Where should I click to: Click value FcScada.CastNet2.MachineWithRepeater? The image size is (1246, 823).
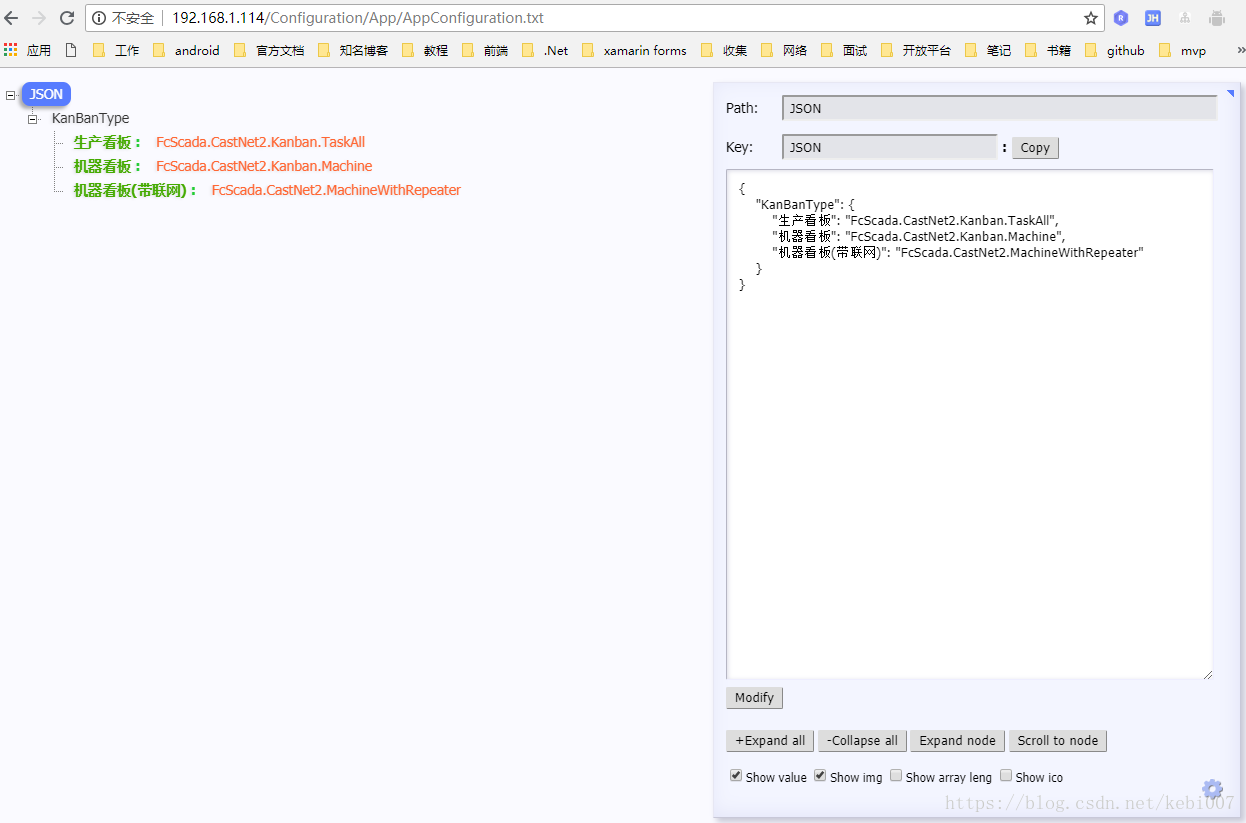point(336,190)
